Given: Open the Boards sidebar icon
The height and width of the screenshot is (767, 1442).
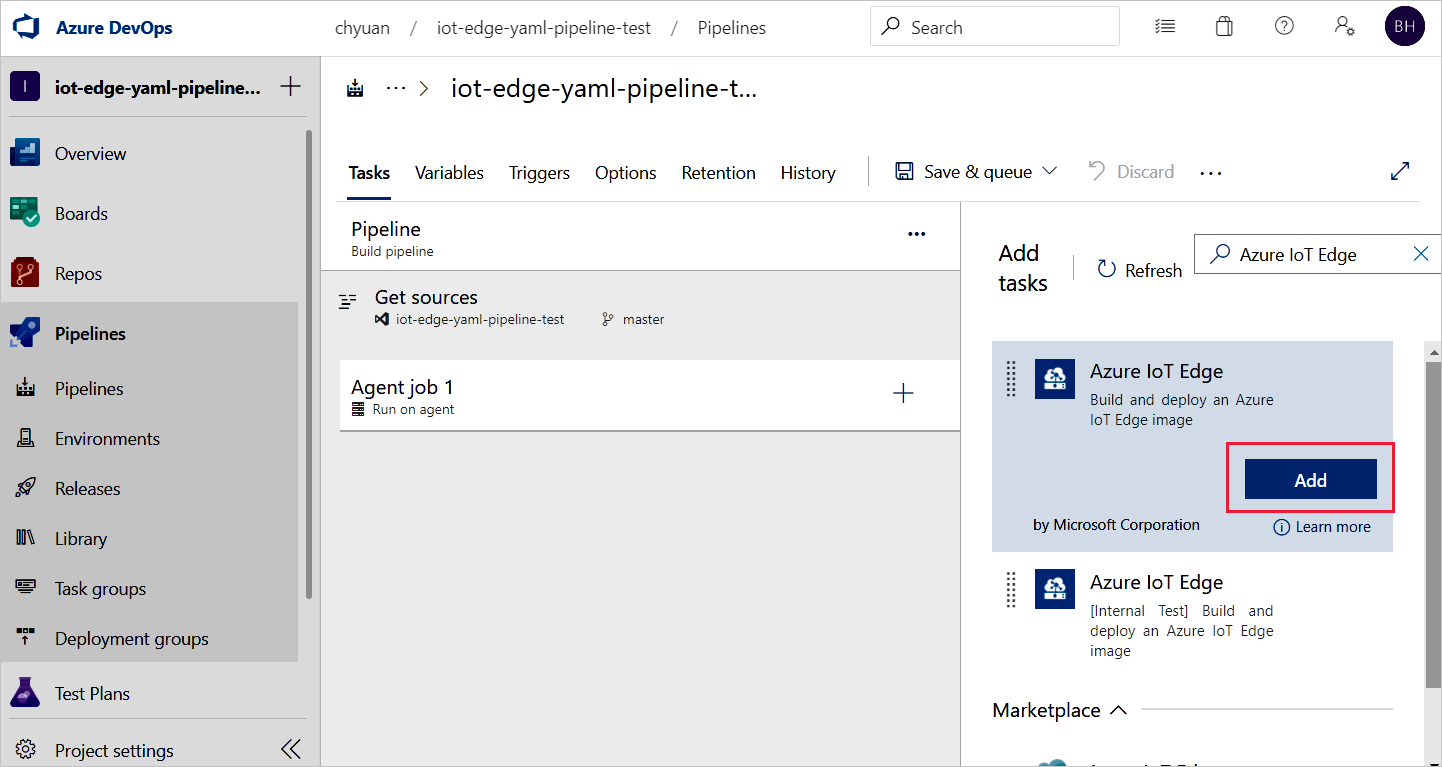Looking at the screenshot, I should click(25, 213).
